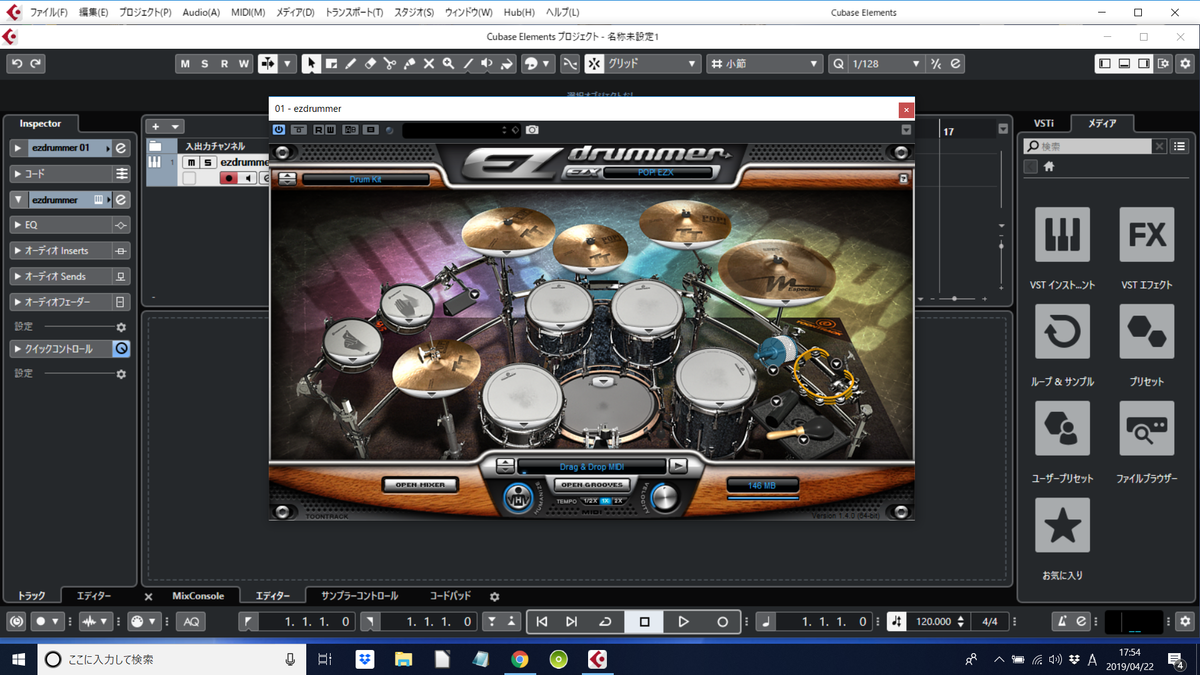Mute the ezdrummer track
The image size is (1200, 675).
pyautogui.click(x=191, y=162)
